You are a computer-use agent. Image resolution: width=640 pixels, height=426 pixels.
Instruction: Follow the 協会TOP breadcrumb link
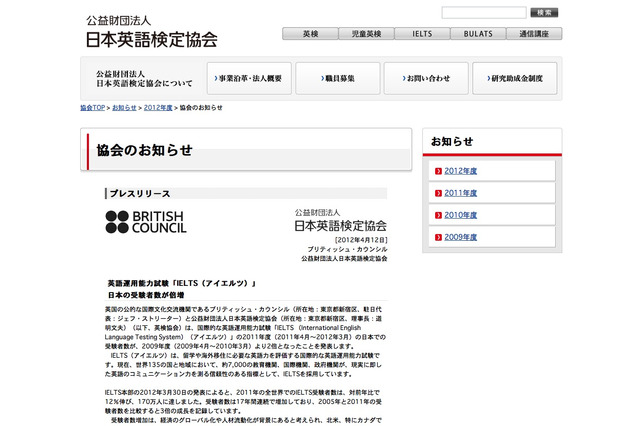click(93, 108)
